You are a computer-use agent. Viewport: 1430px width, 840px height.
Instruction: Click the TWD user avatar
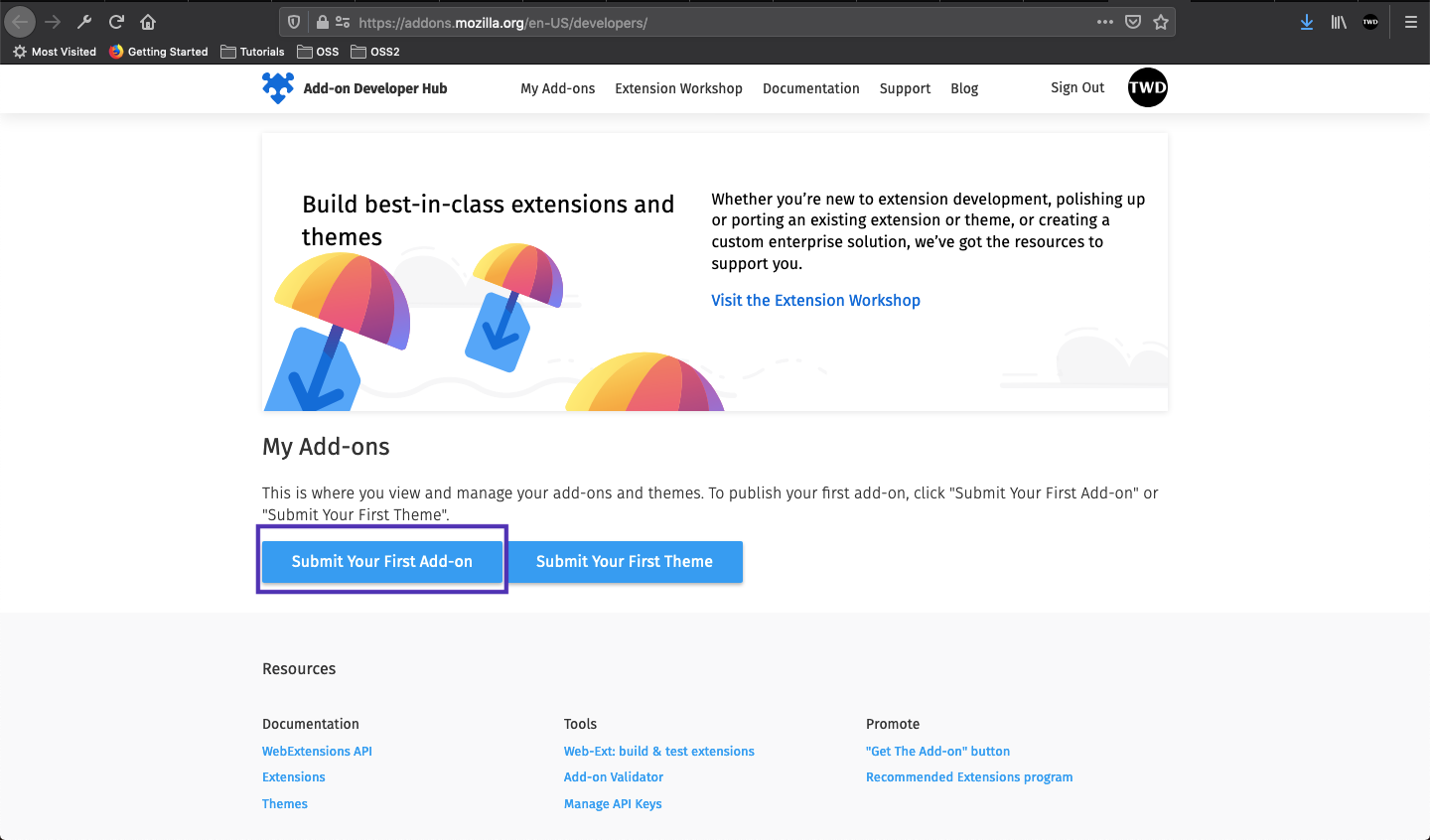pyautogui.click(x=1148, y=87)
